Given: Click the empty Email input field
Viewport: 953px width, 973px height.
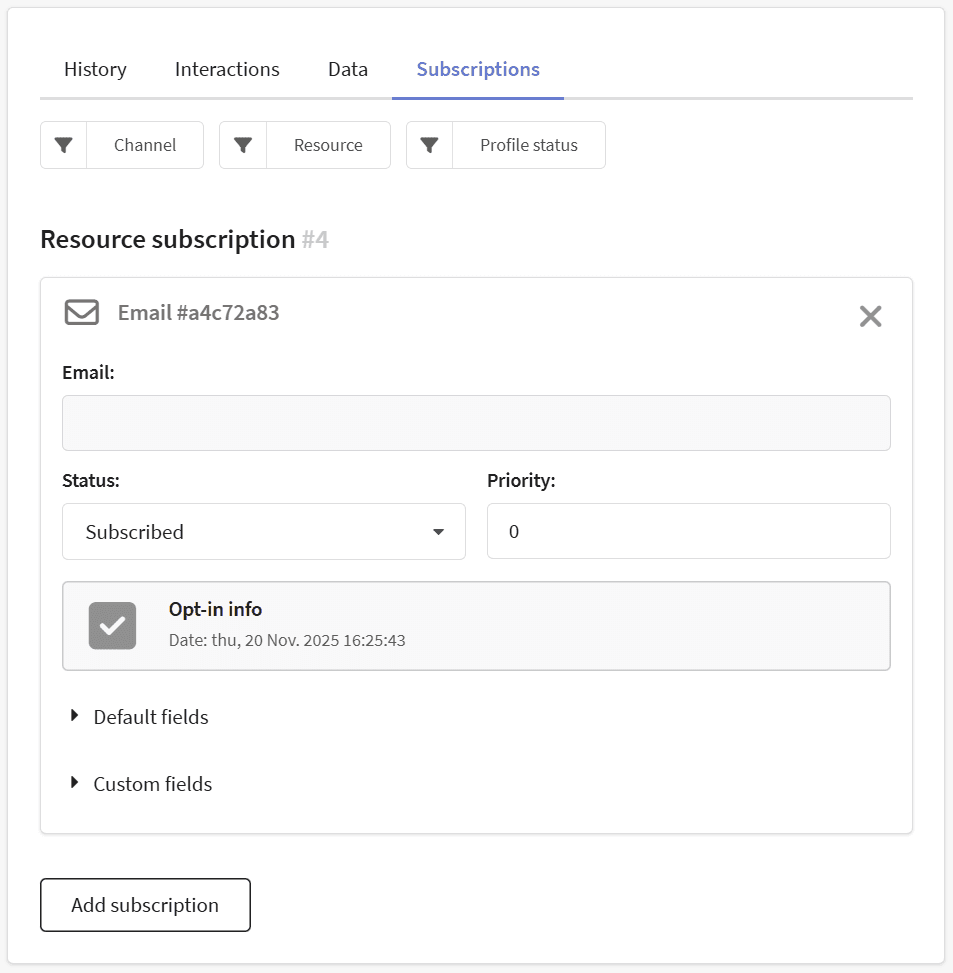Looking at the screenshot, I should [x=476, y=422].
